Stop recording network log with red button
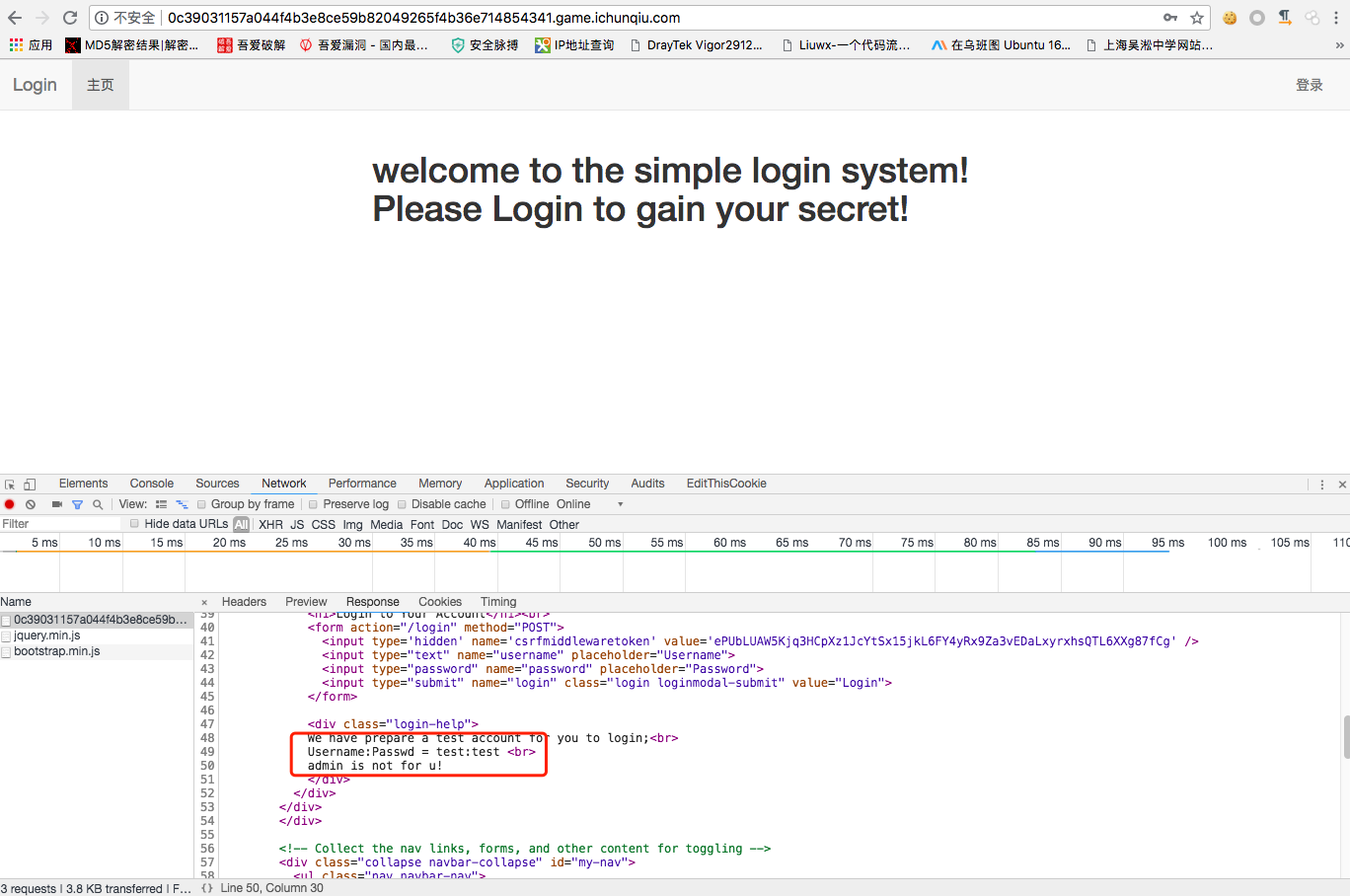 coord(10,504)
